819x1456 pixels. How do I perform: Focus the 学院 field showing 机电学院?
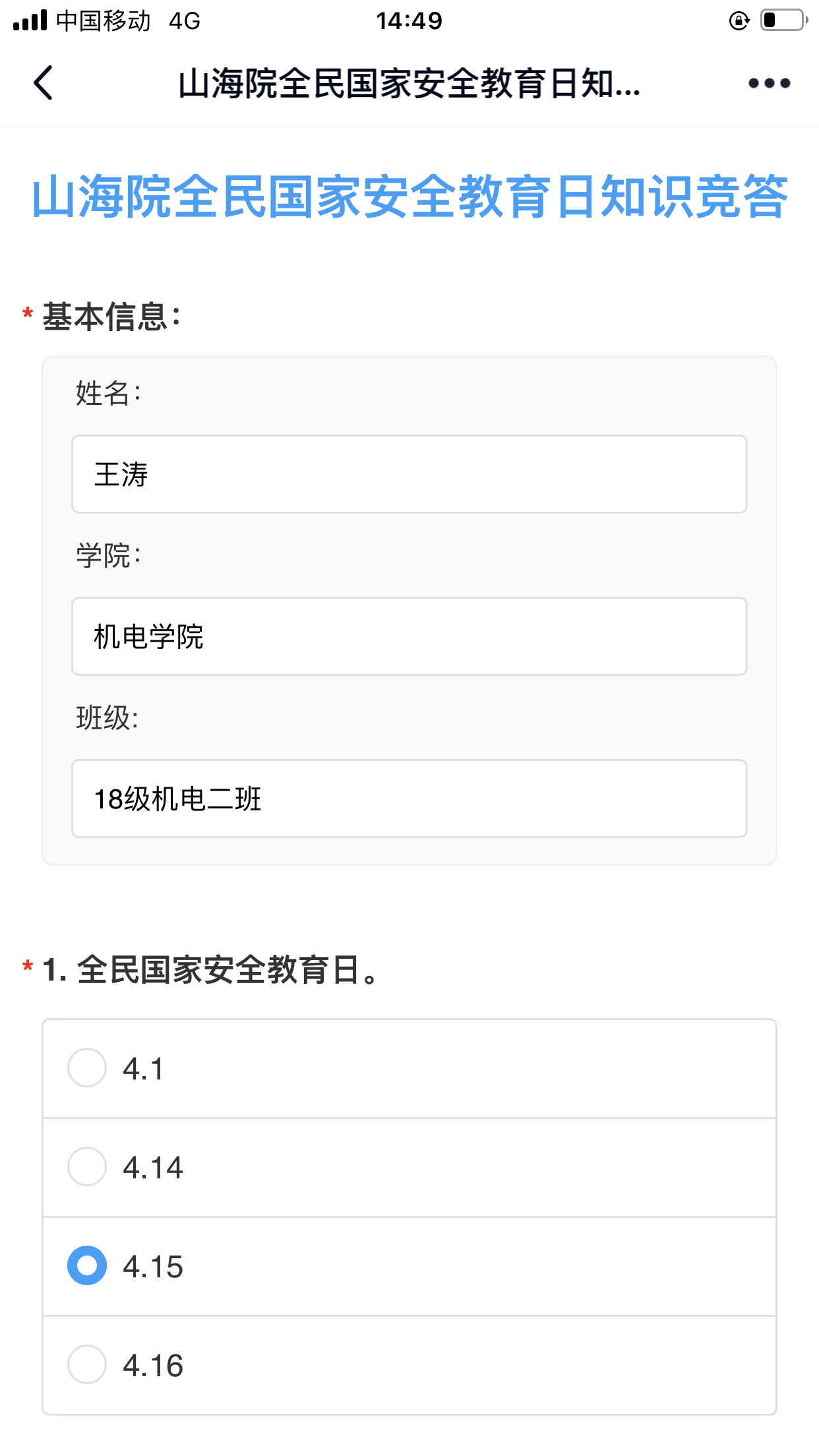[x=409, y=636]
